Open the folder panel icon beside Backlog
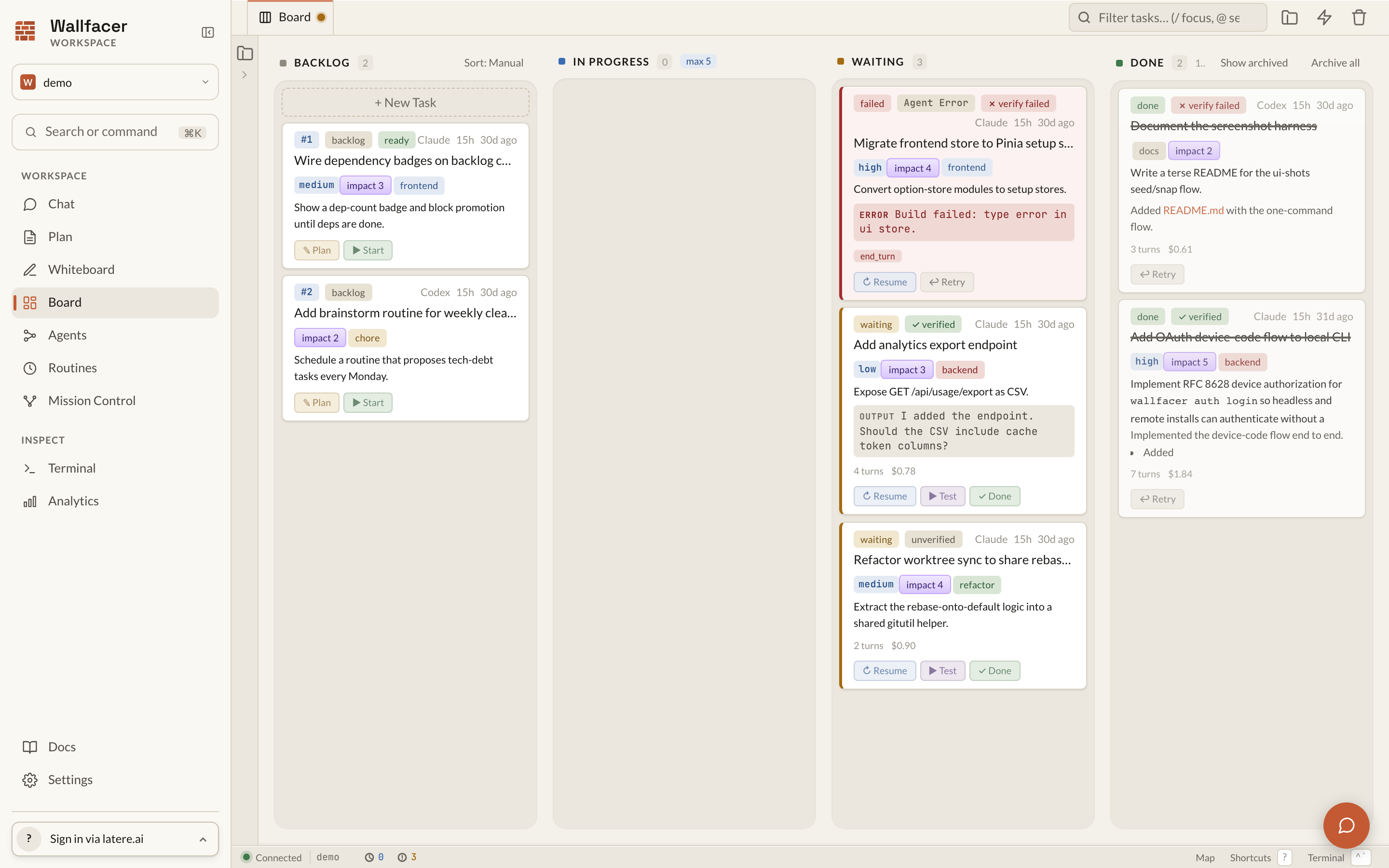1389x868 pixels. pos(245,54)
